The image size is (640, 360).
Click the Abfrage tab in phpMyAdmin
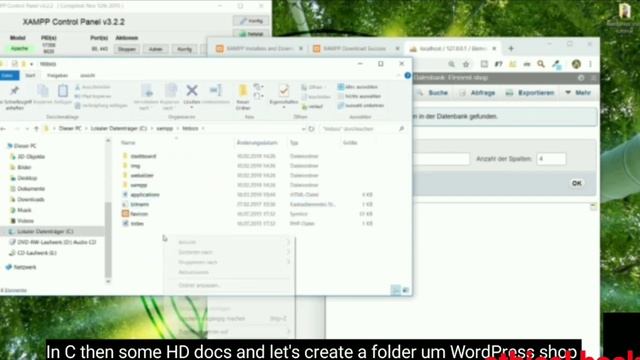(477, 93)
